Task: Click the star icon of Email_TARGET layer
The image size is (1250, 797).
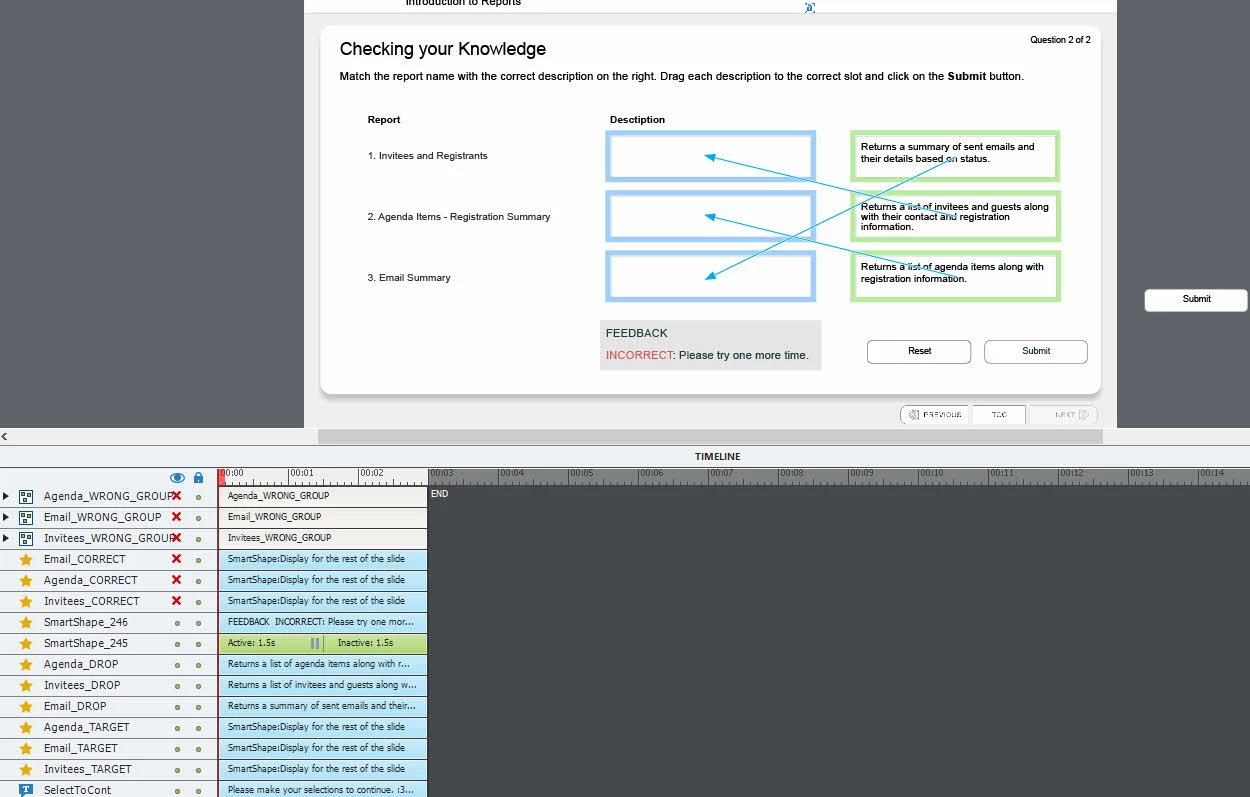Action: tap(26, 748)
